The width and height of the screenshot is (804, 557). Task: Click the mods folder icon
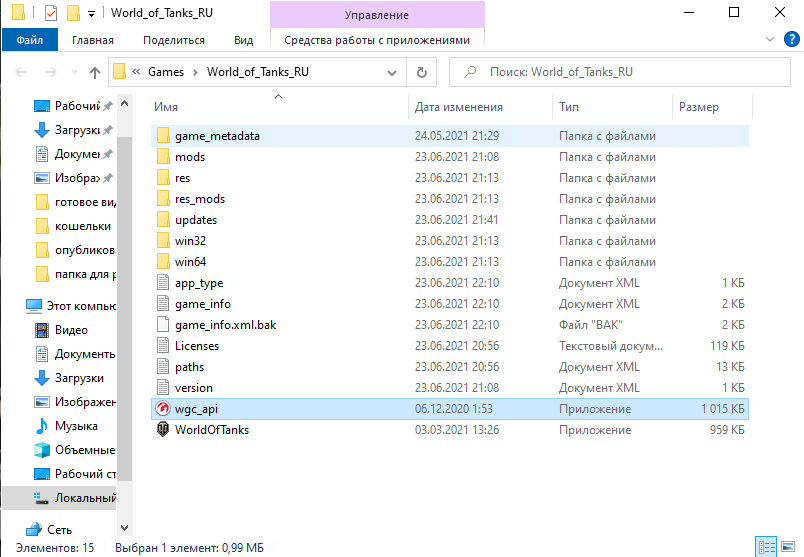click(163, 157)
